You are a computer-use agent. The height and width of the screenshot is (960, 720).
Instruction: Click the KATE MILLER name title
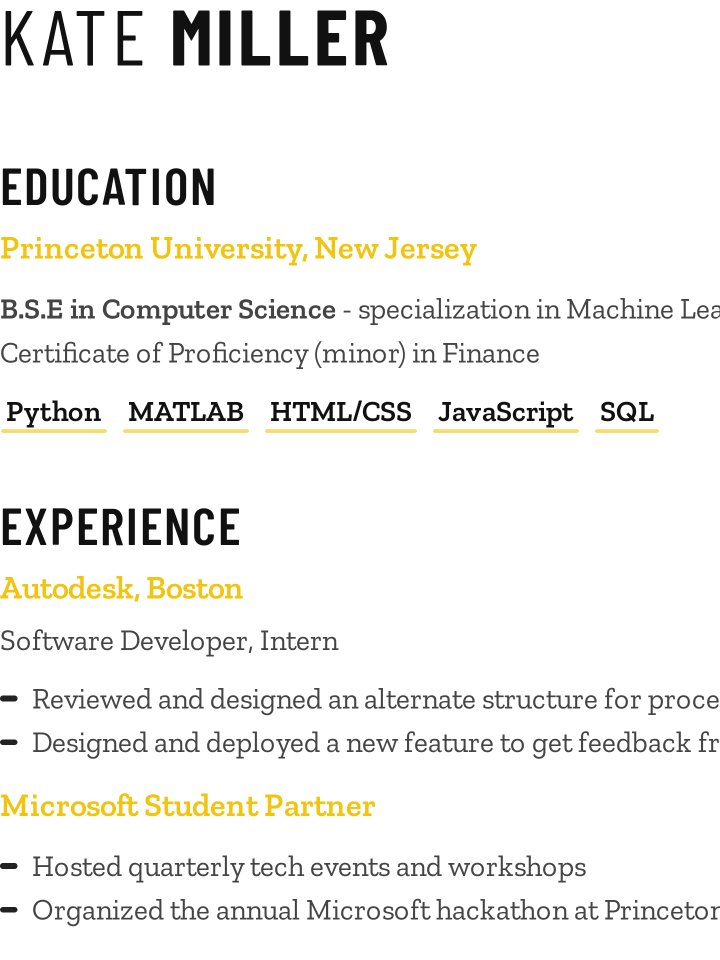pos(195,38)
